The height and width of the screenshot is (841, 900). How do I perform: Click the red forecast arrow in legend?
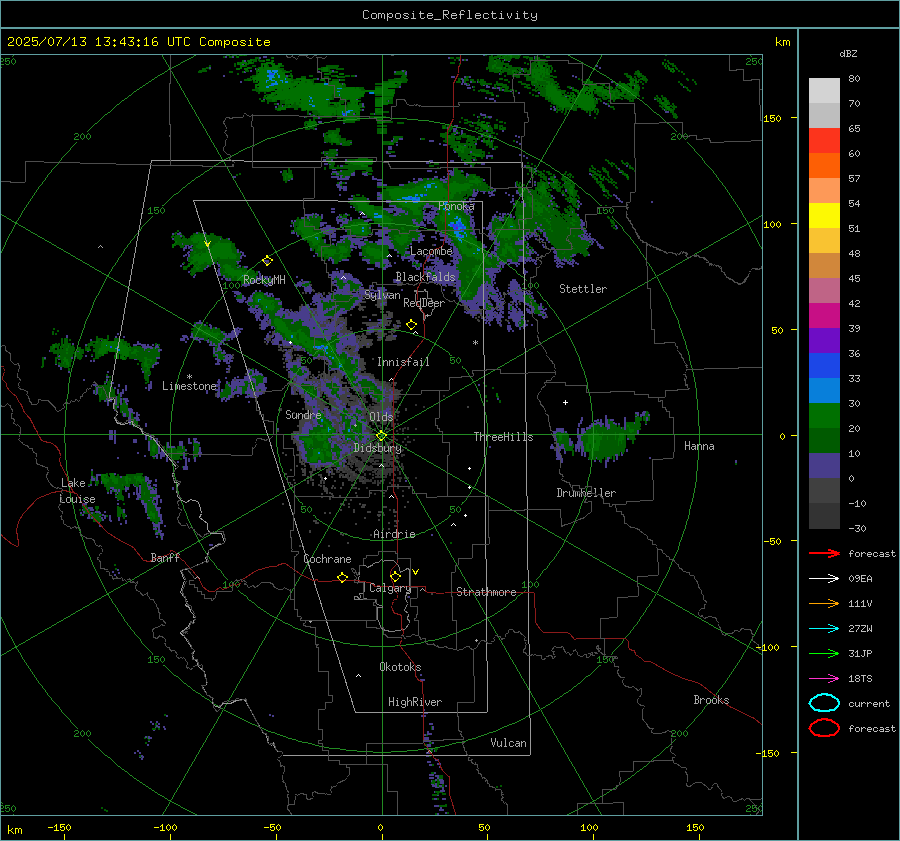point(824,553)
